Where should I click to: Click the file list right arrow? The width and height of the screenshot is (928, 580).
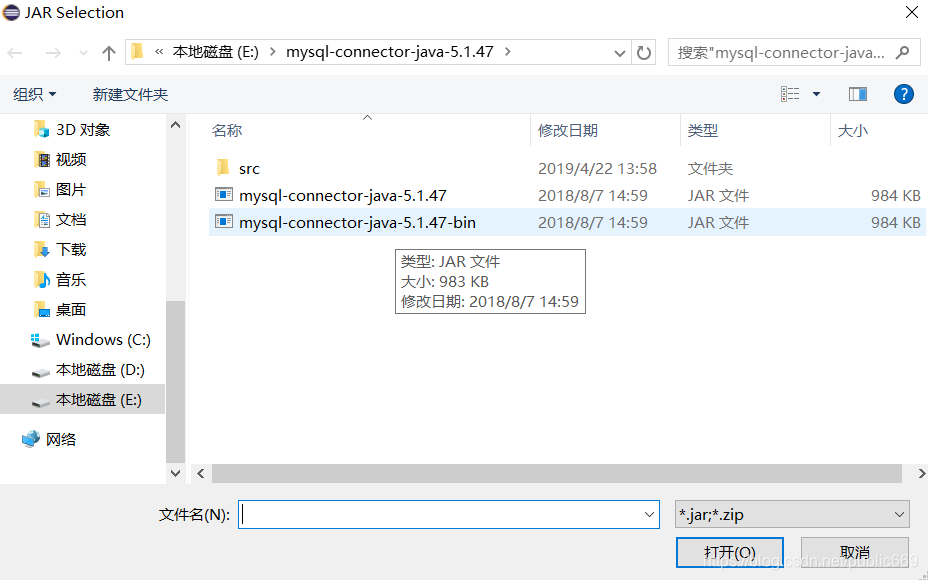pyautogui.click(x=920, y=473)
